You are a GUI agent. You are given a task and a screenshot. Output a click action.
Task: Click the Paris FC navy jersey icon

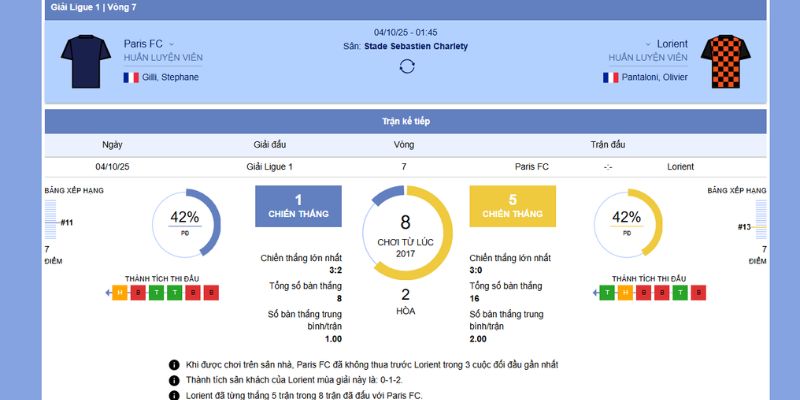(85, 59)
